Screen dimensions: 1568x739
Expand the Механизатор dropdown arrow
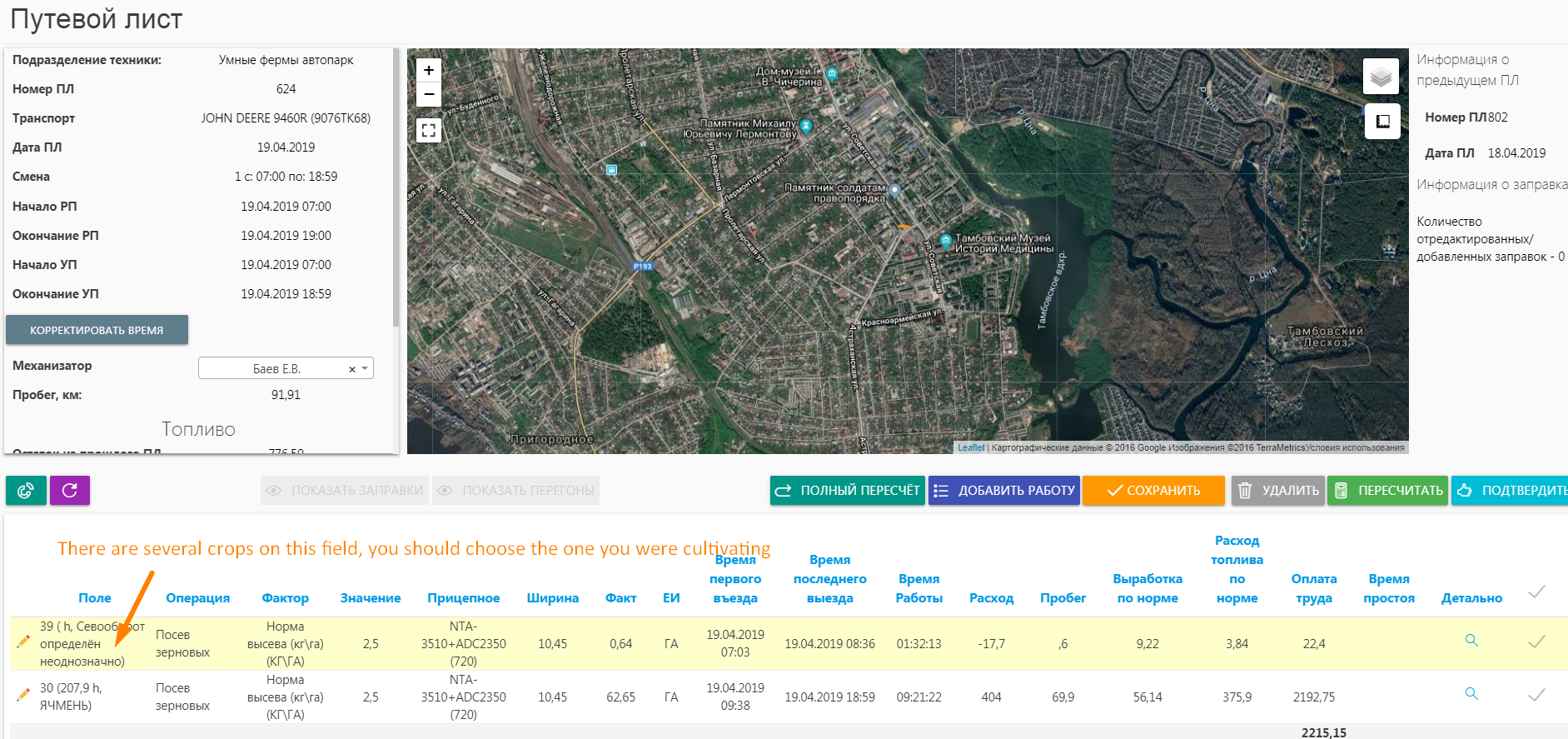click(x=365, y=368)
